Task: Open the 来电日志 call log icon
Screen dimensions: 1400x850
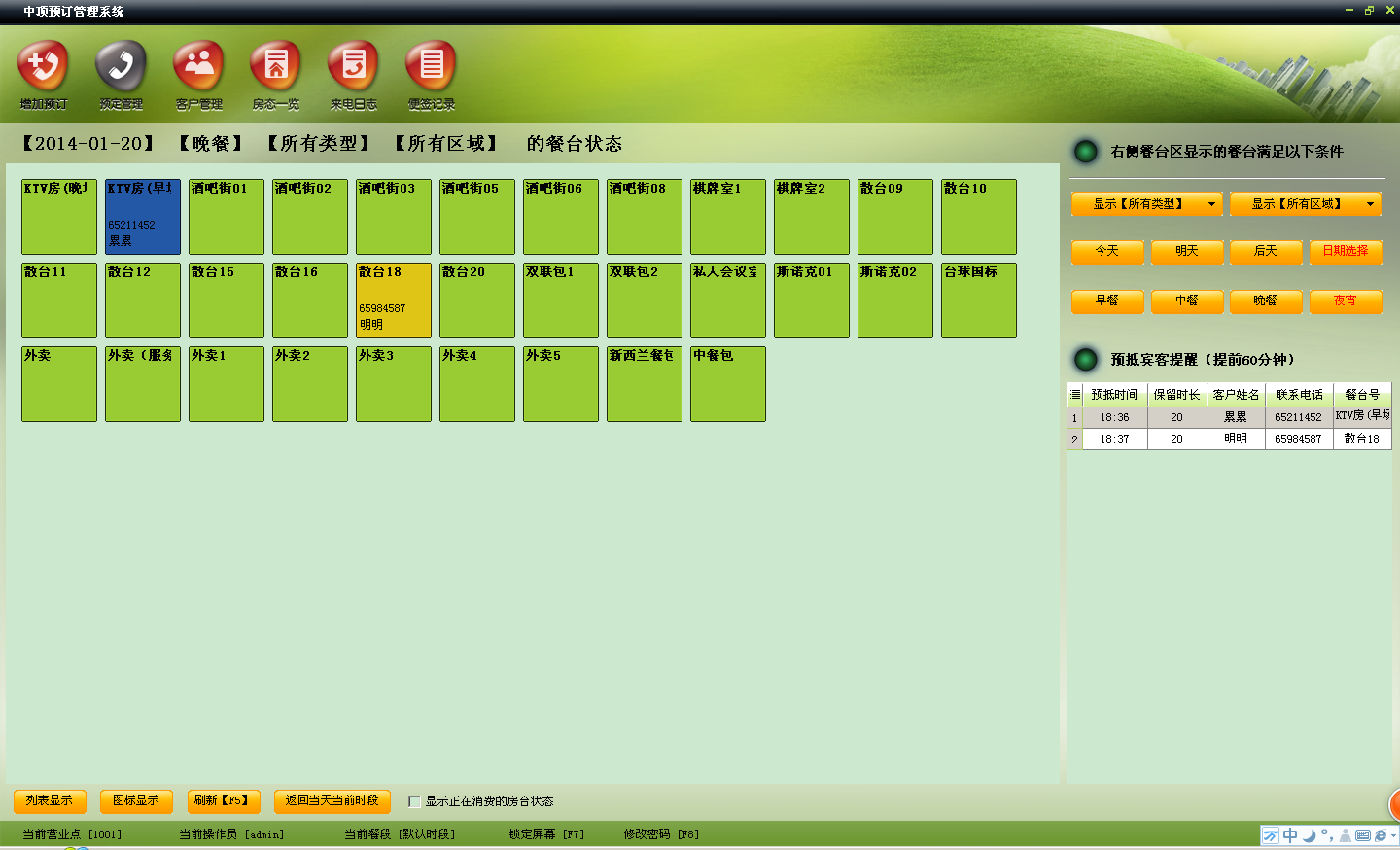Action: pyautogui.click(x=354, y=67)
